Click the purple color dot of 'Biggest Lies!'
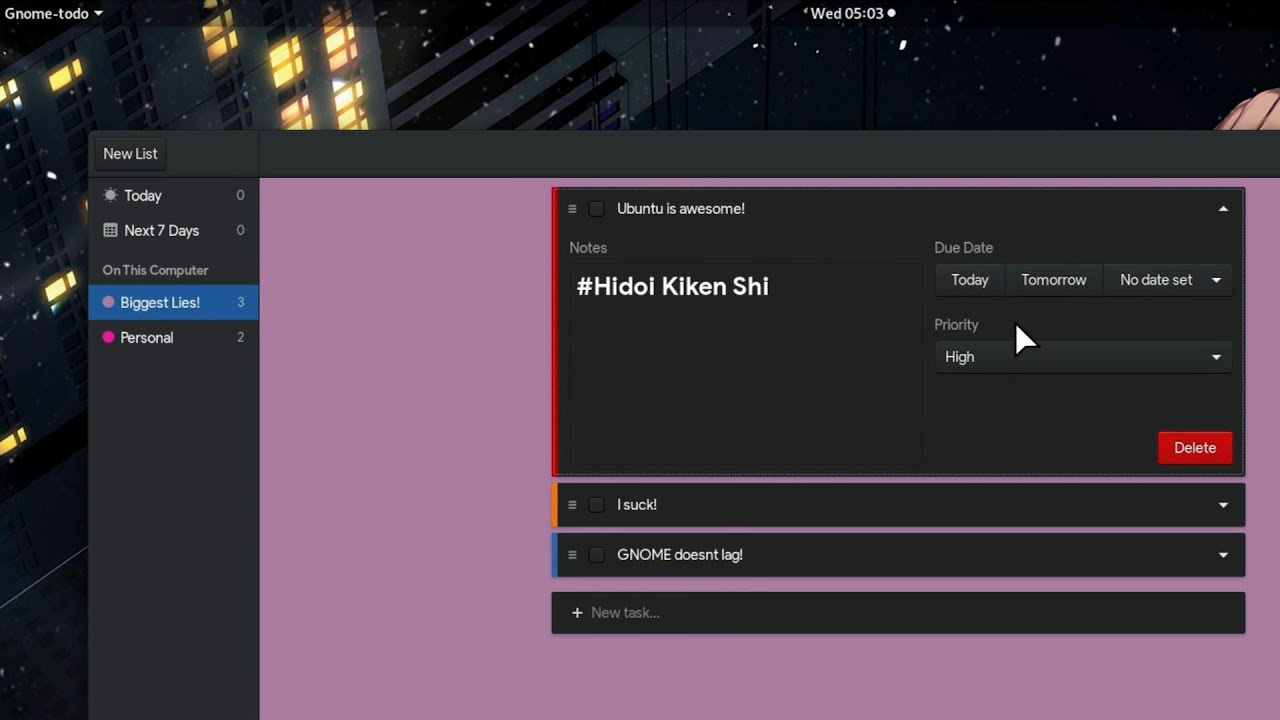 tap(109, 302)
